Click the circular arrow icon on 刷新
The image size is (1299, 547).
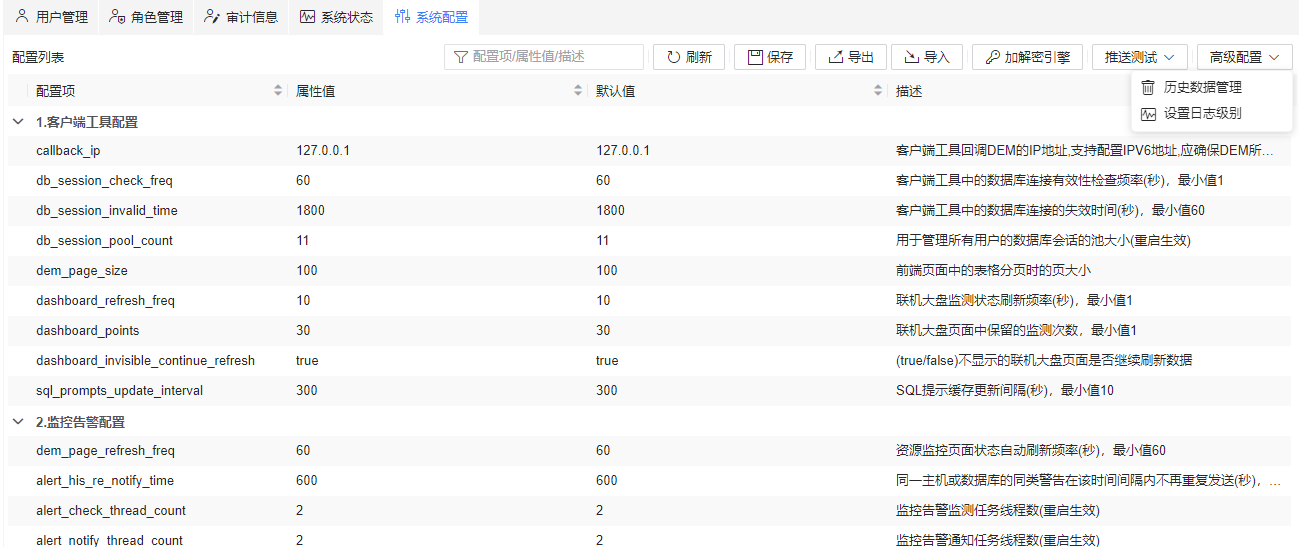pos(674,57)
